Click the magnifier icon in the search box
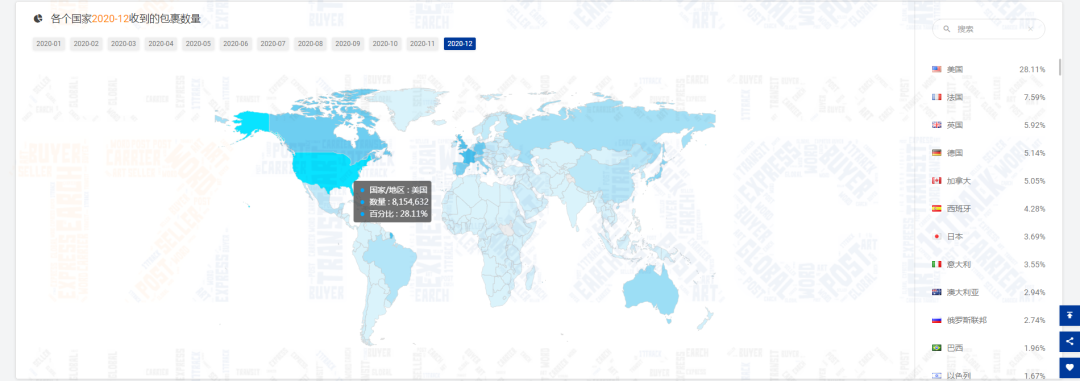Viewport: 1080px width, 381px height. click(947, 29)
